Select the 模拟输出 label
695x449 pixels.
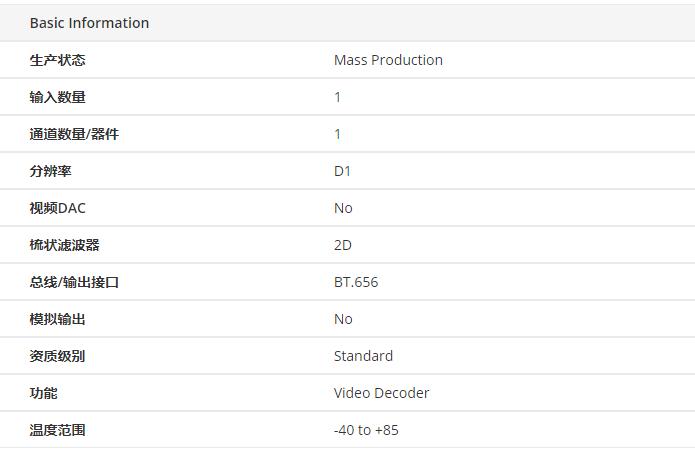(57, 319)
